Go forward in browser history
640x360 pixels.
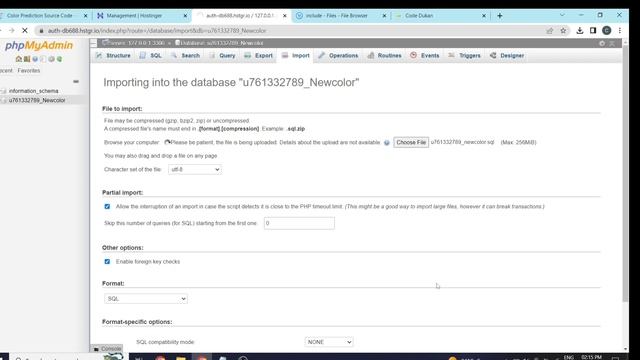11,31
